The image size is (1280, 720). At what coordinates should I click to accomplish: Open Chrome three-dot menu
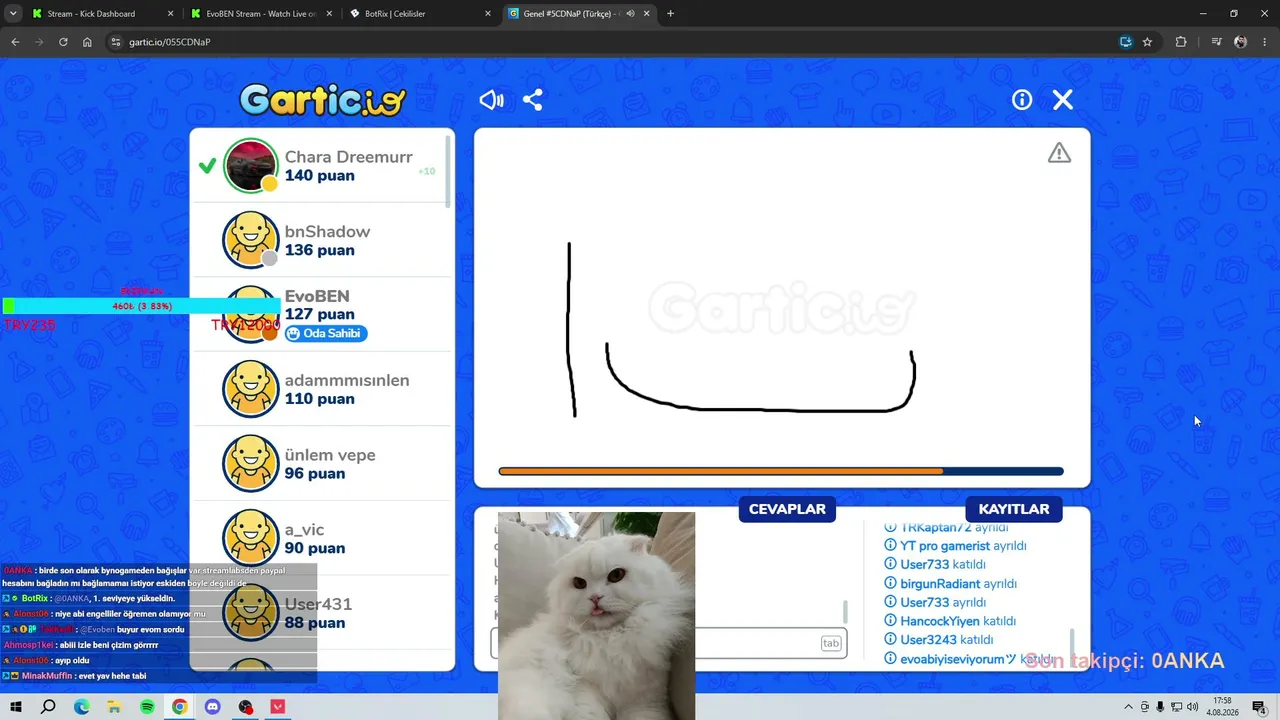(1265, 42)
